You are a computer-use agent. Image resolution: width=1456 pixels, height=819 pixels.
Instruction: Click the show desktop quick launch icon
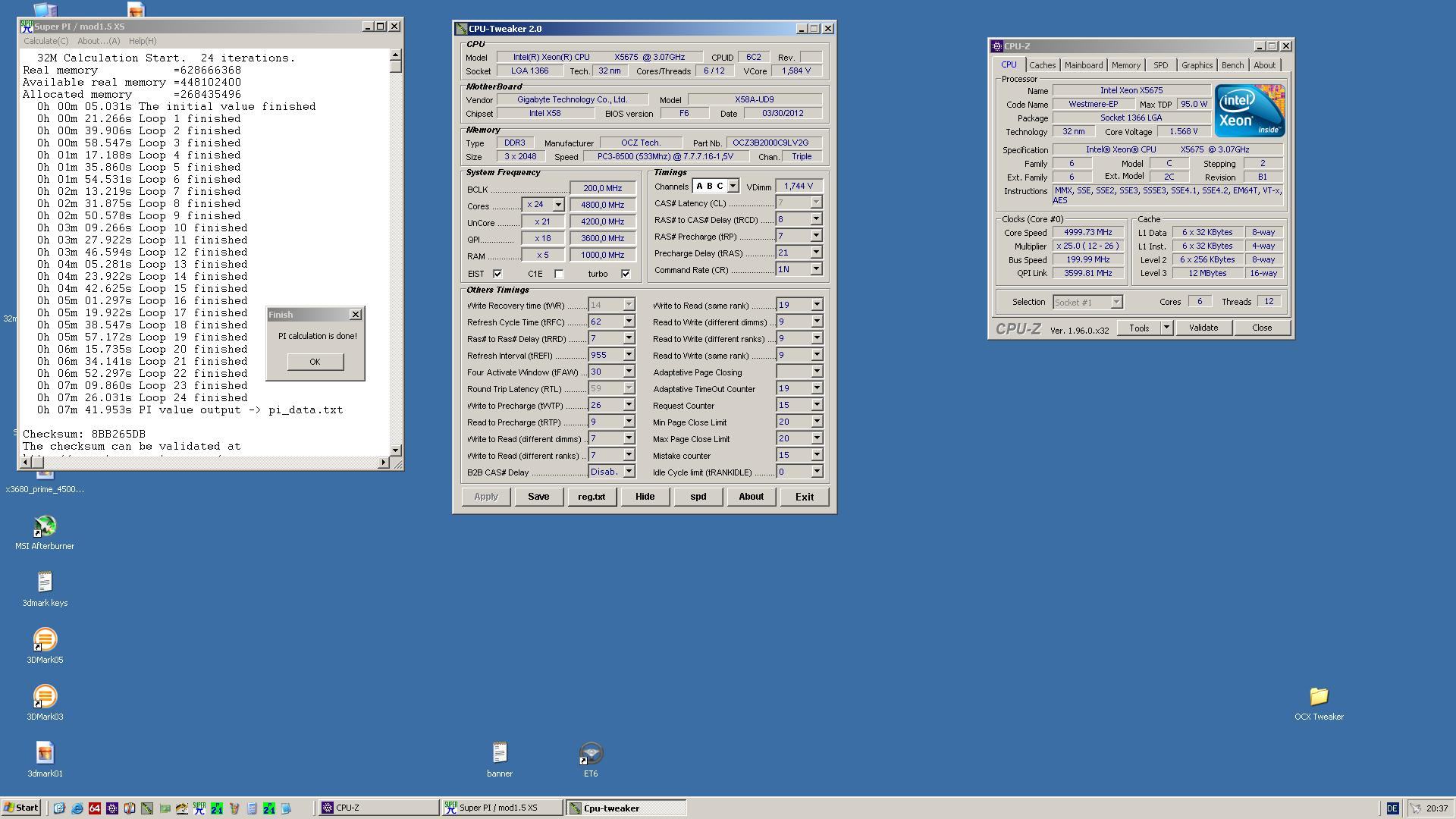pos(59,808)
